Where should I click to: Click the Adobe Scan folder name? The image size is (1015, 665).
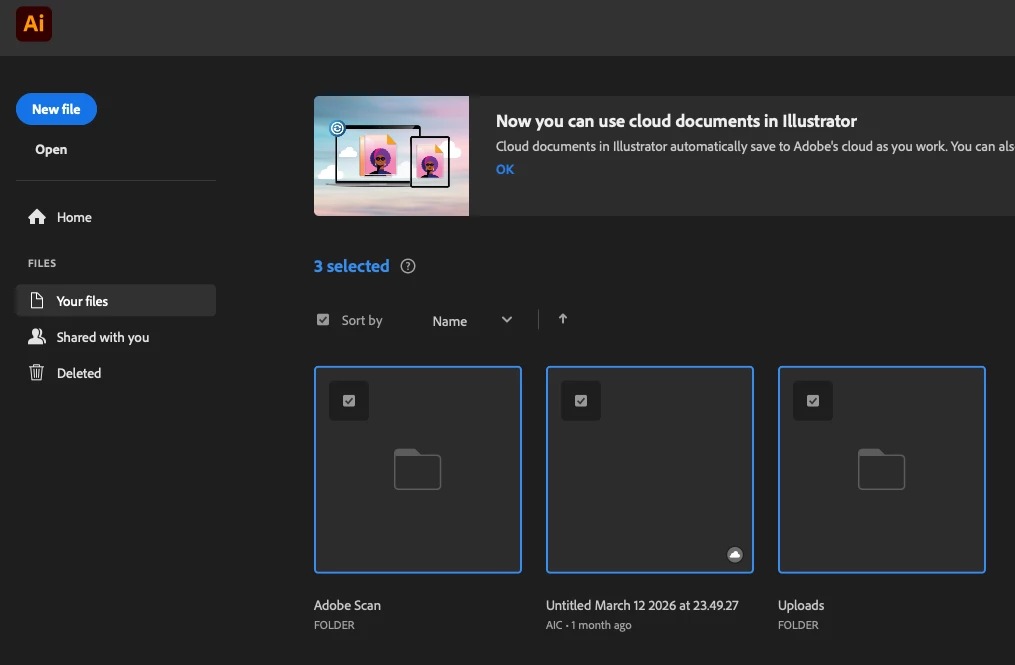348,605
